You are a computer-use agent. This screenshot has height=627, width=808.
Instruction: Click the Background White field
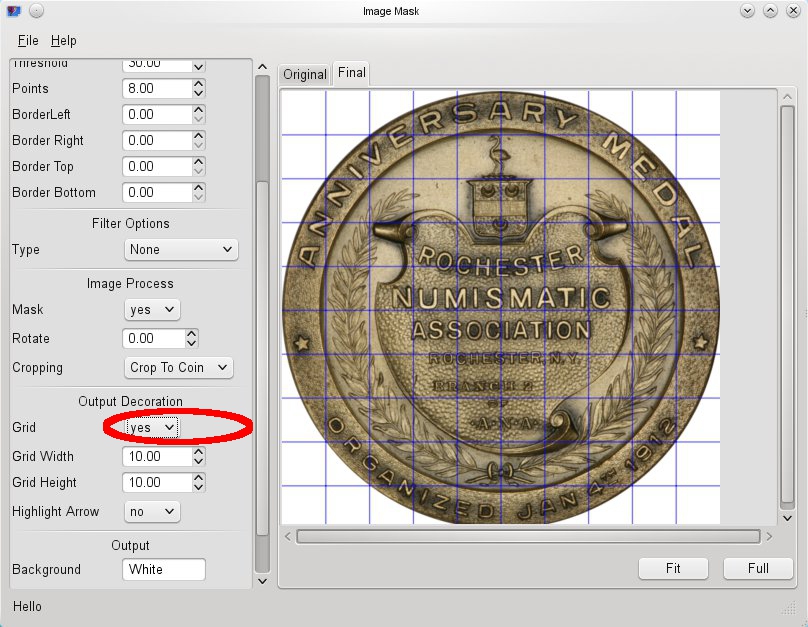tap(164, 569)
